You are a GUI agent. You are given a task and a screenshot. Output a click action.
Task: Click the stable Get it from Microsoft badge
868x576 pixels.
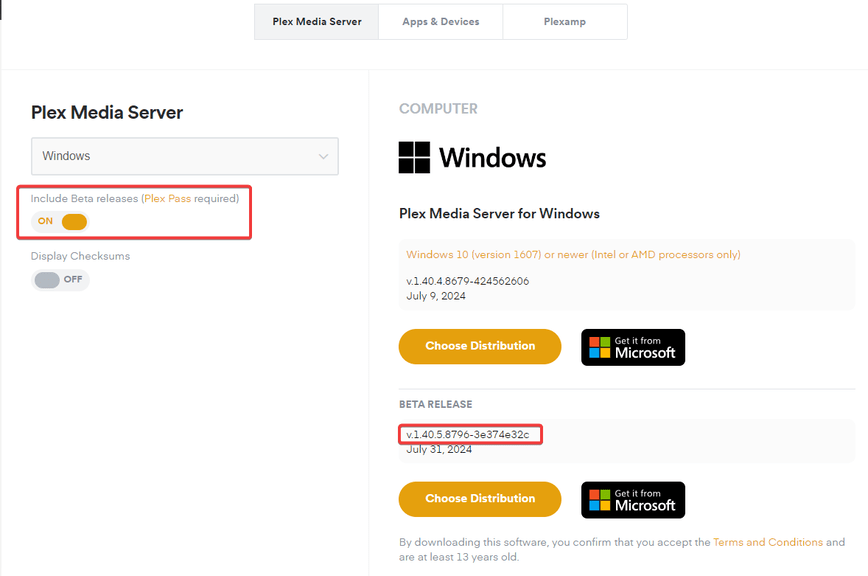633,347
